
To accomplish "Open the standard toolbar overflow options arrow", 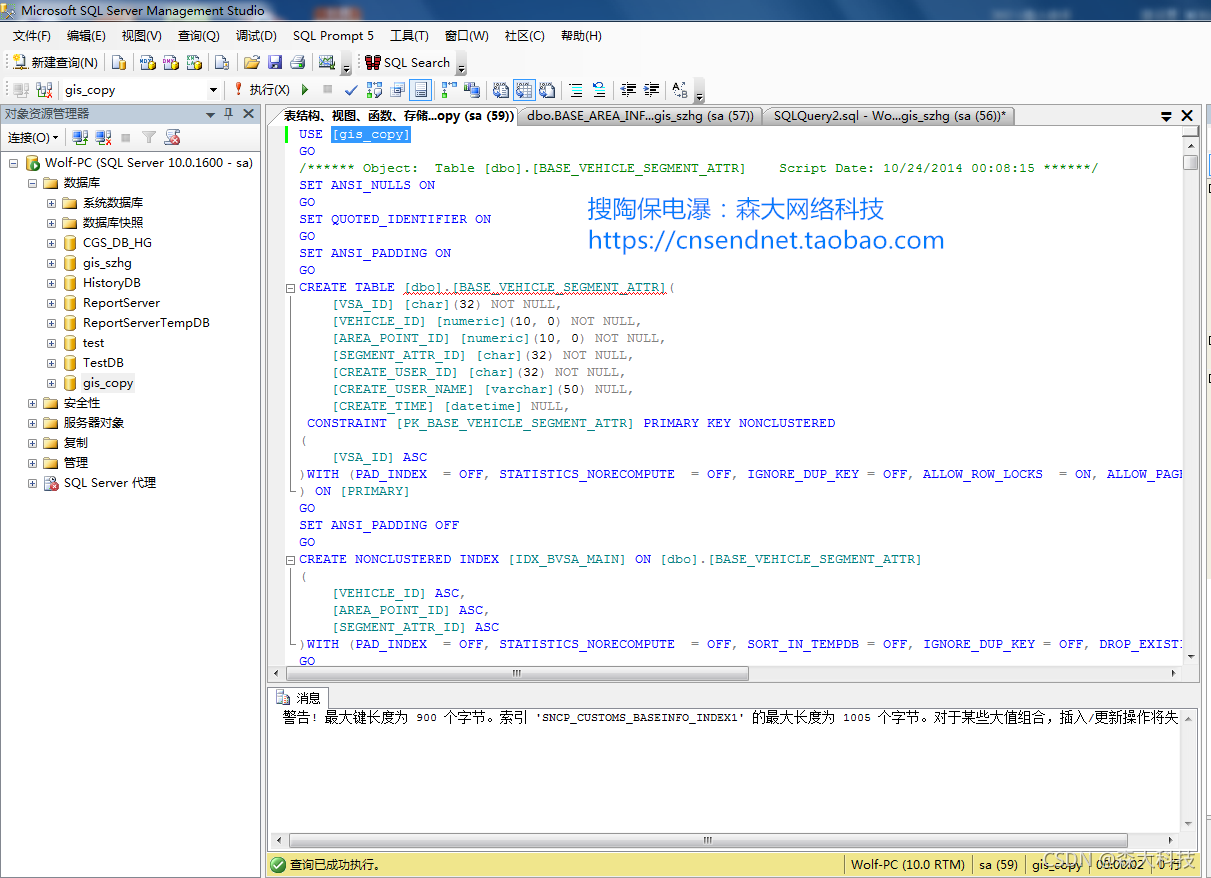I will (346, 67).
